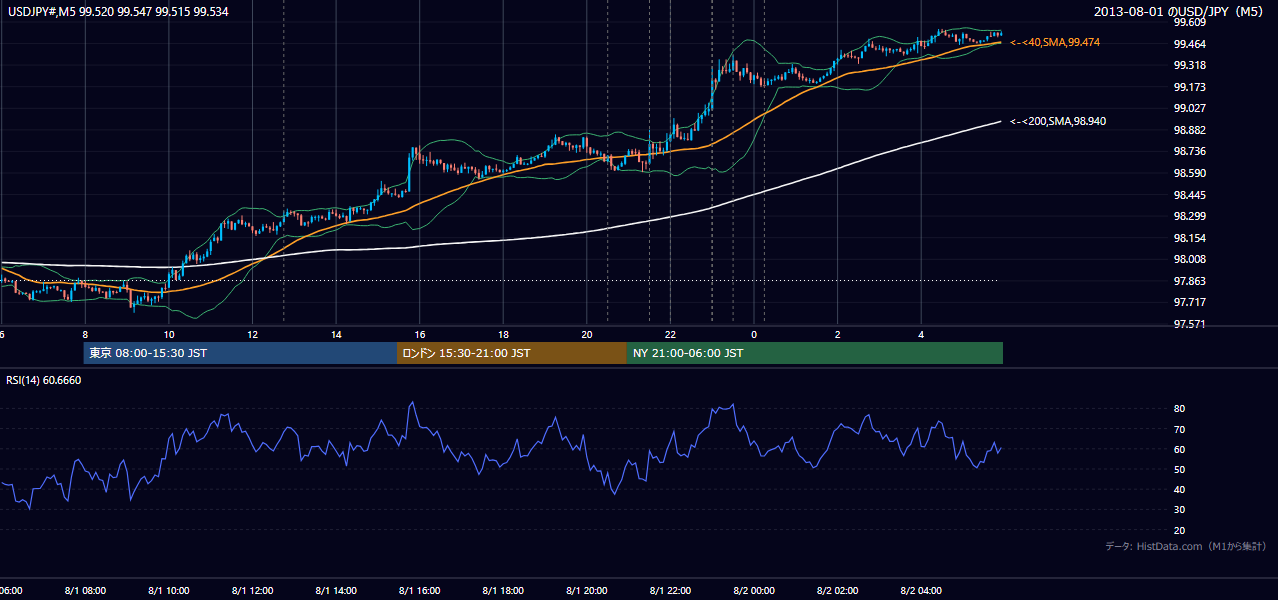Click the HistData.com data source credit

click(x=1187, y=546)
